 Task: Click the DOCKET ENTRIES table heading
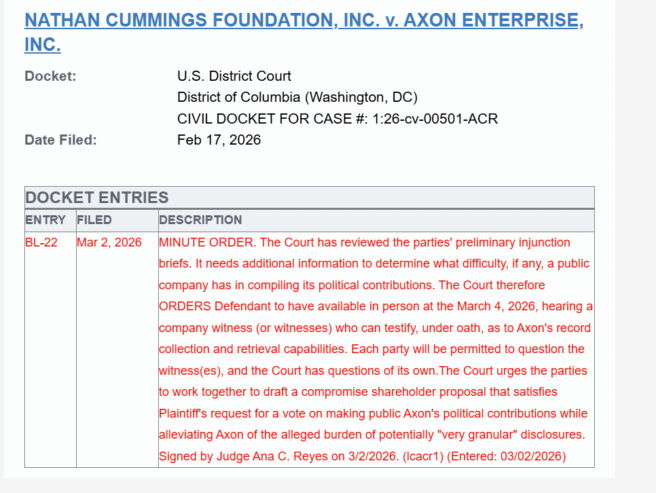click(x=97, y=198)
